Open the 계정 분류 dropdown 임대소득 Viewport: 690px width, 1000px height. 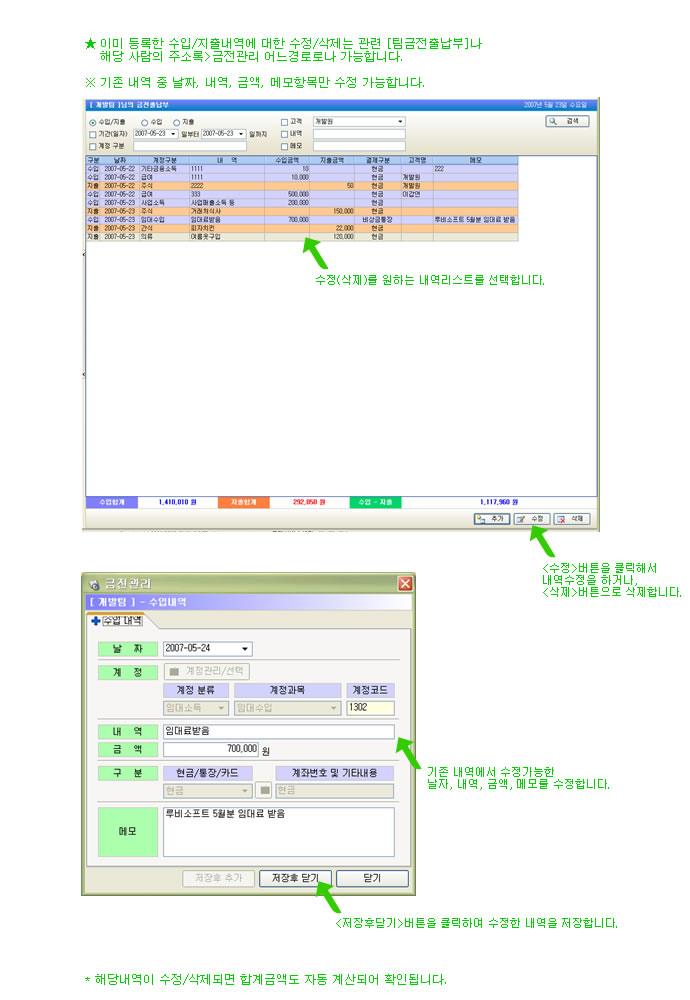point(196,708)
